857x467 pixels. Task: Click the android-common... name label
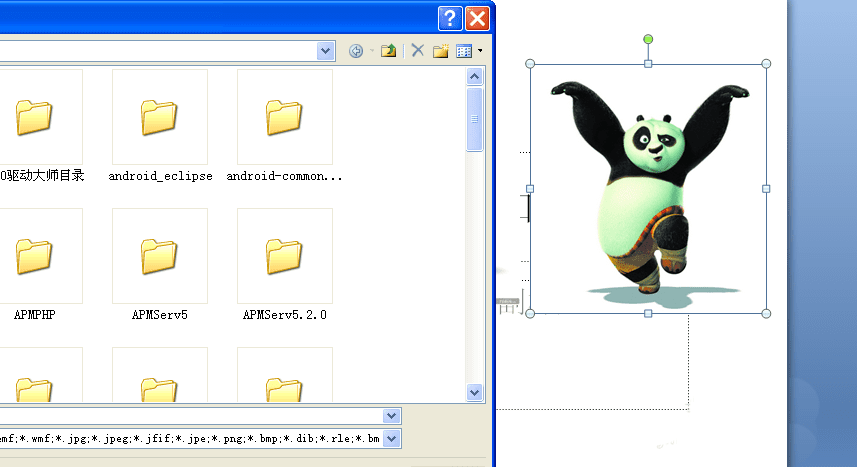pyautogui.click(x=284, y=176)
